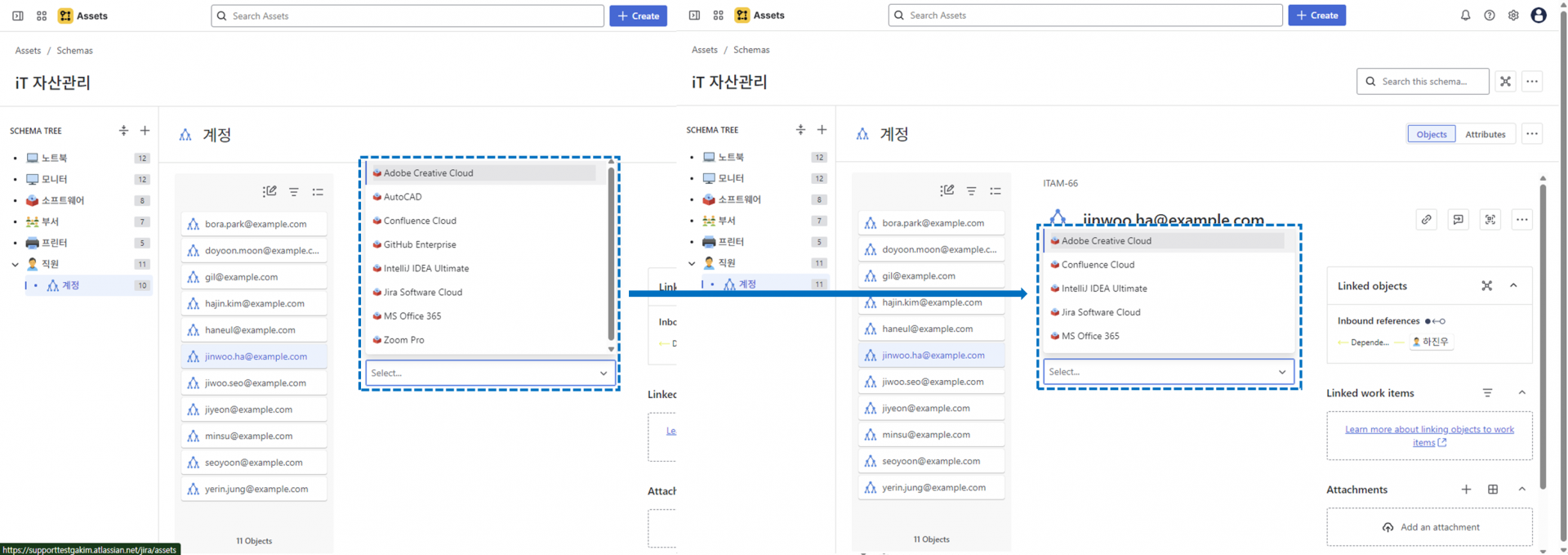Select 노트북 in left schema tree
Image resolution: width=1568 pixels, height=555 pixels.
click(54, 158)
